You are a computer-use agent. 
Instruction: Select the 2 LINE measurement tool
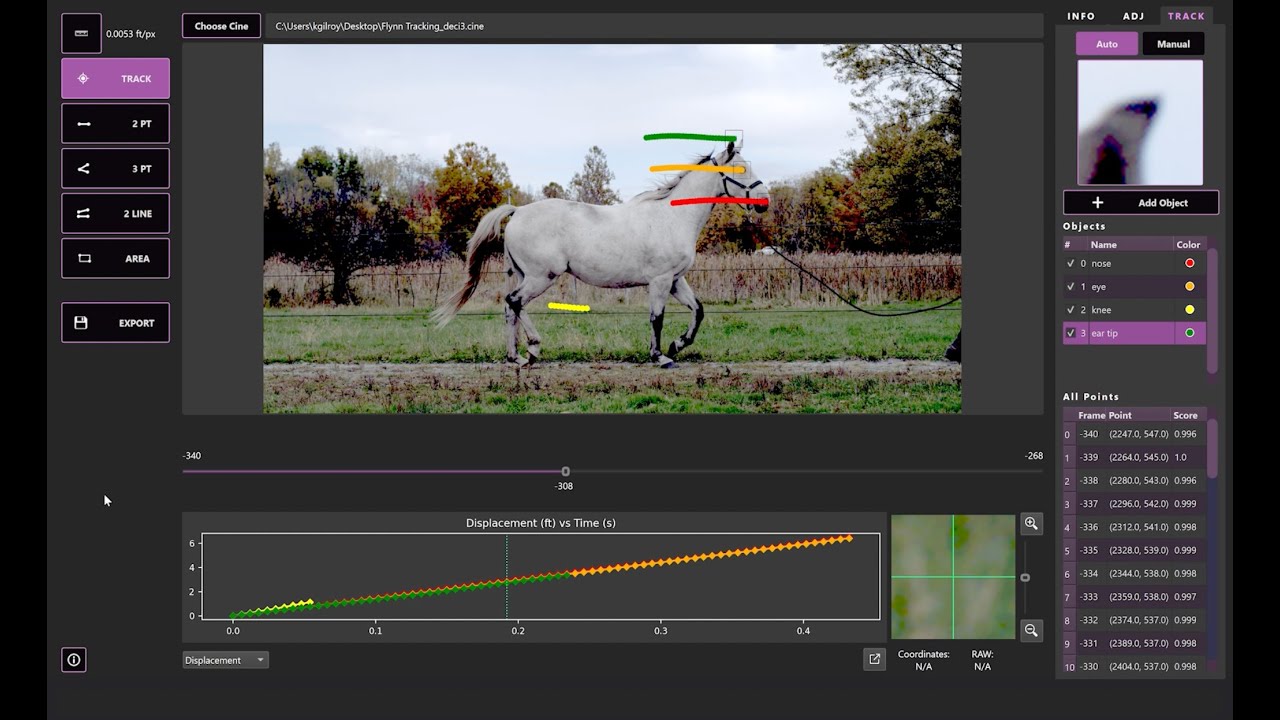point(115,213)
